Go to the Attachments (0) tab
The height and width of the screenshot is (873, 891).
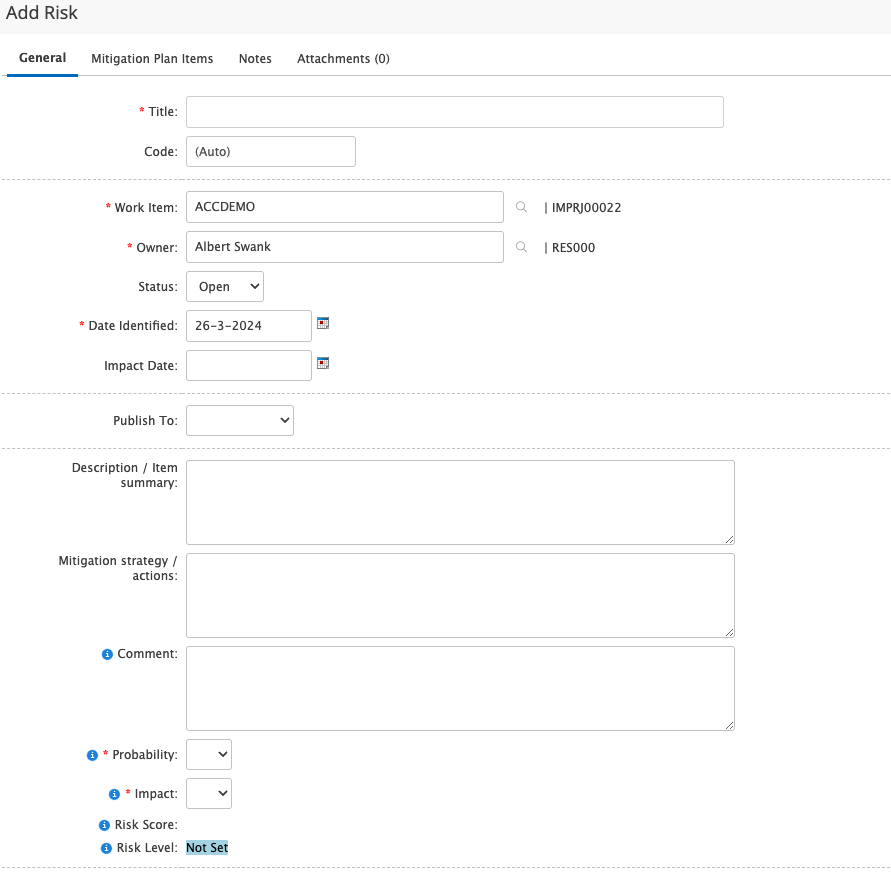(343, 59)
